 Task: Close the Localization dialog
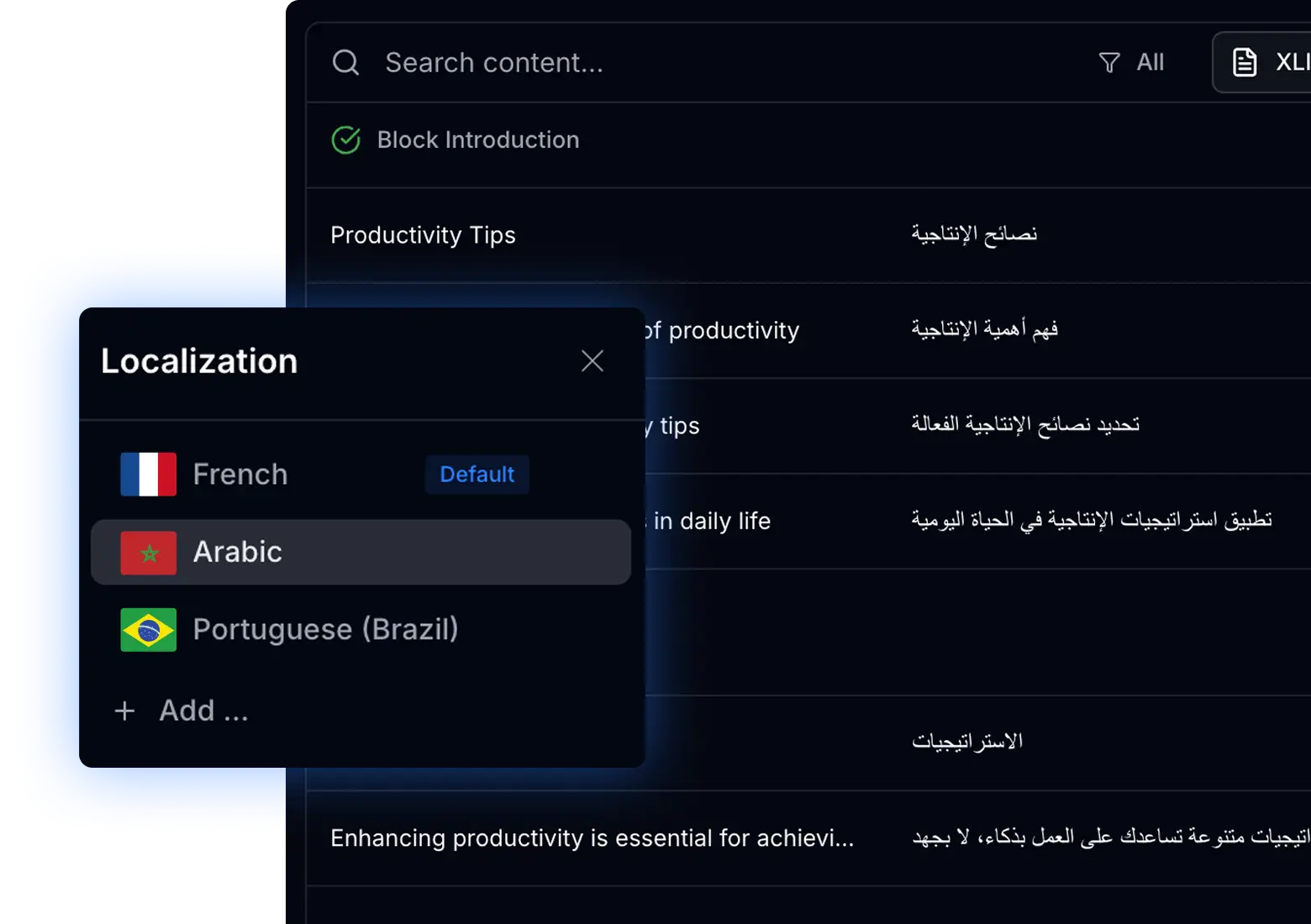pyautogui.click(x=592, y=360)
